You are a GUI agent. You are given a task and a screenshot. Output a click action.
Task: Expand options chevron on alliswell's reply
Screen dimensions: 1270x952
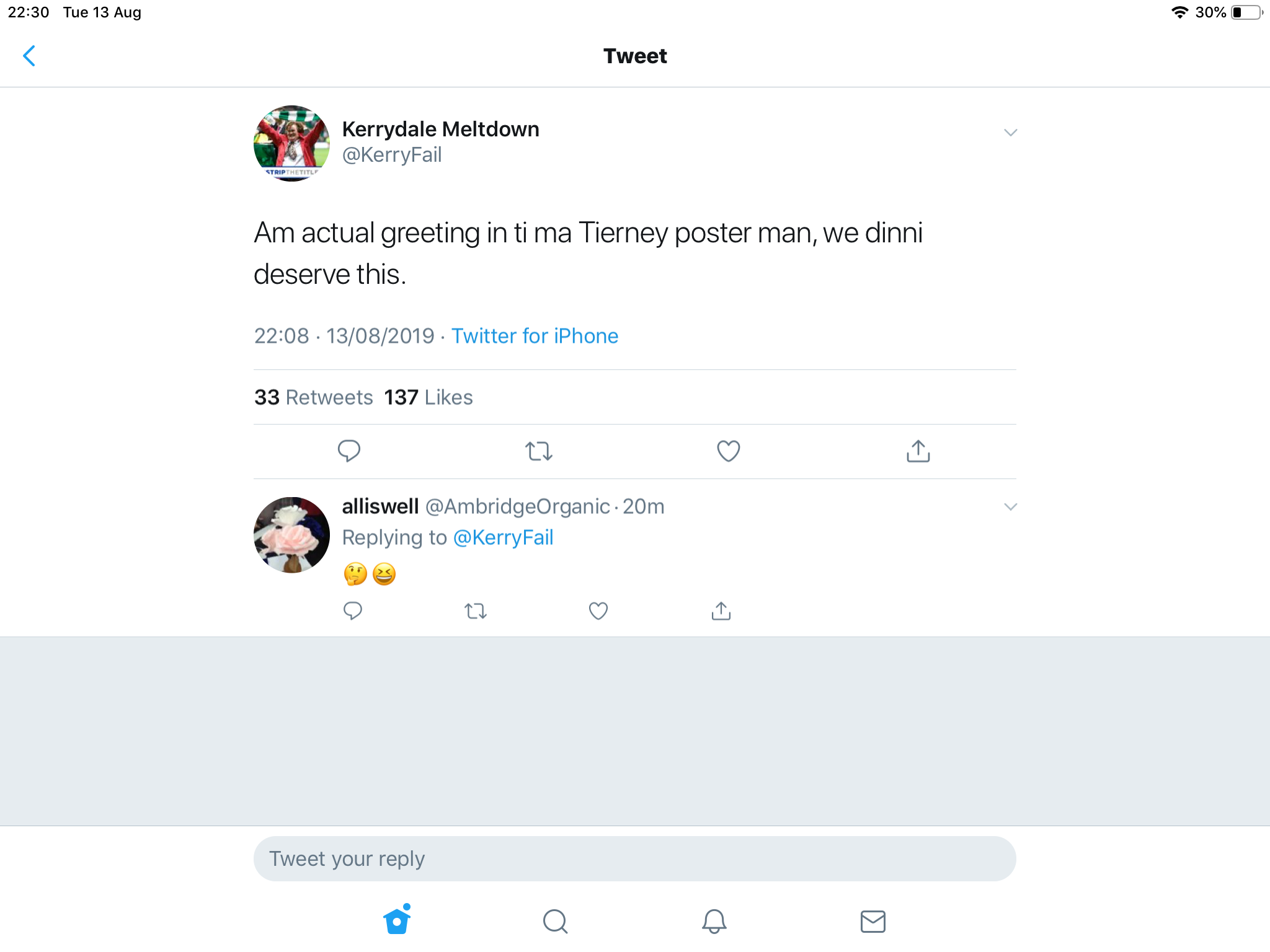[1010, 507]
